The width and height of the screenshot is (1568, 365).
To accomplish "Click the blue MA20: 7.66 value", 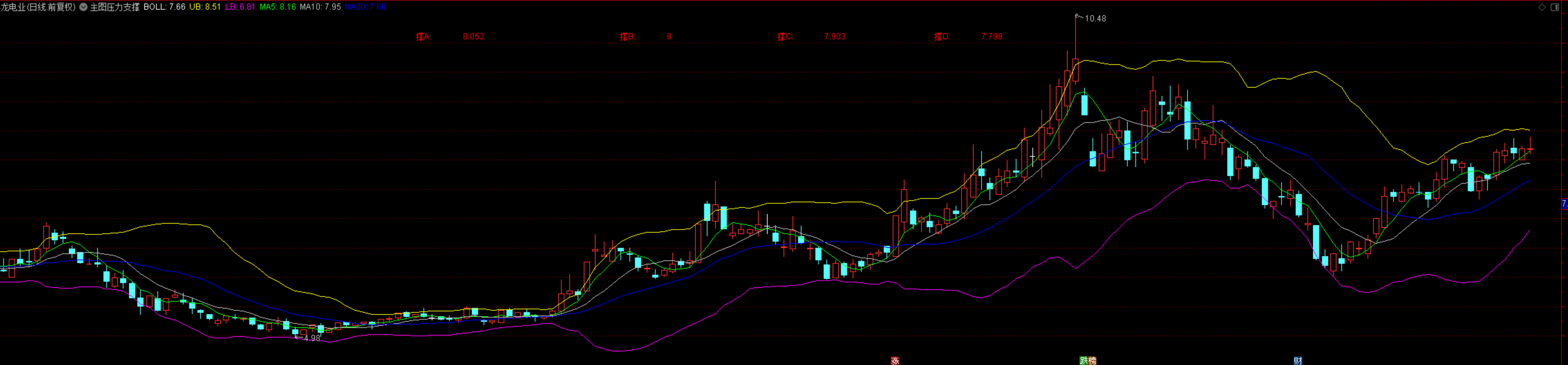I will click(365, 7).
